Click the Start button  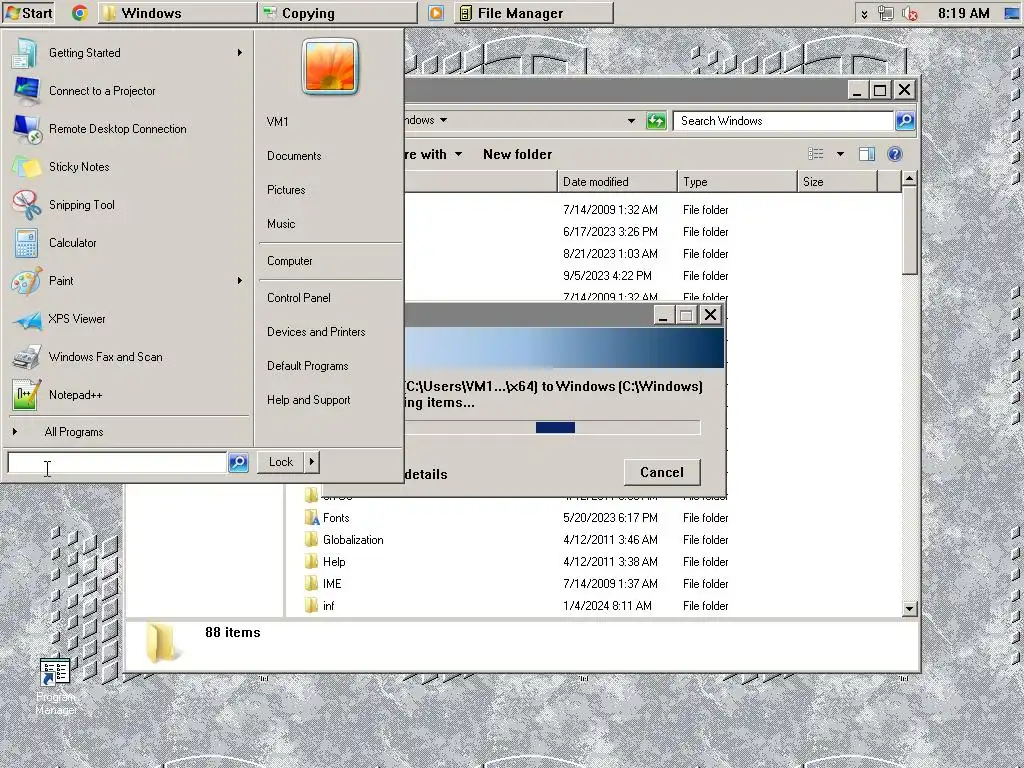point(28,13)
